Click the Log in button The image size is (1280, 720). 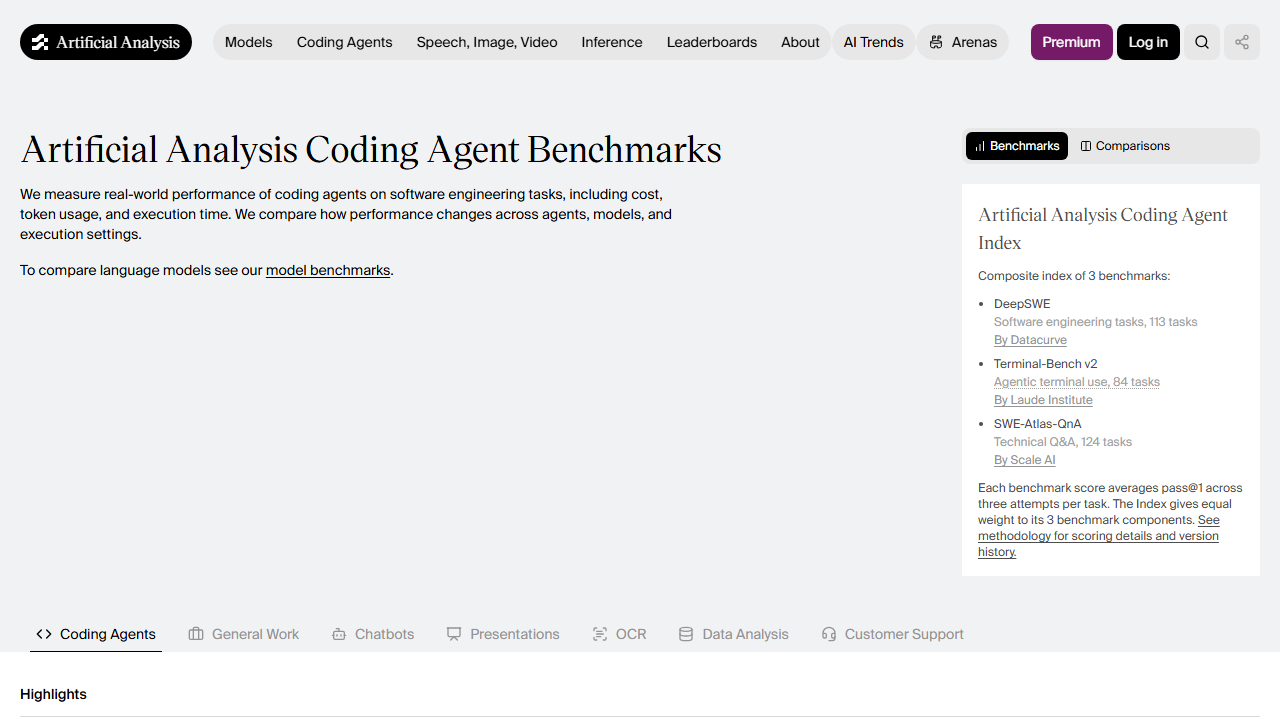coord(1148,42)
